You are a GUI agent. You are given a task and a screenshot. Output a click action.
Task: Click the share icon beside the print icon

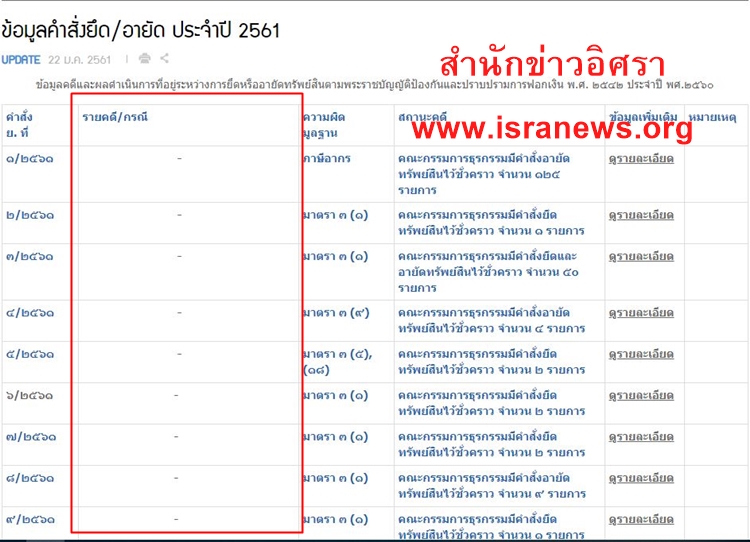164,59
